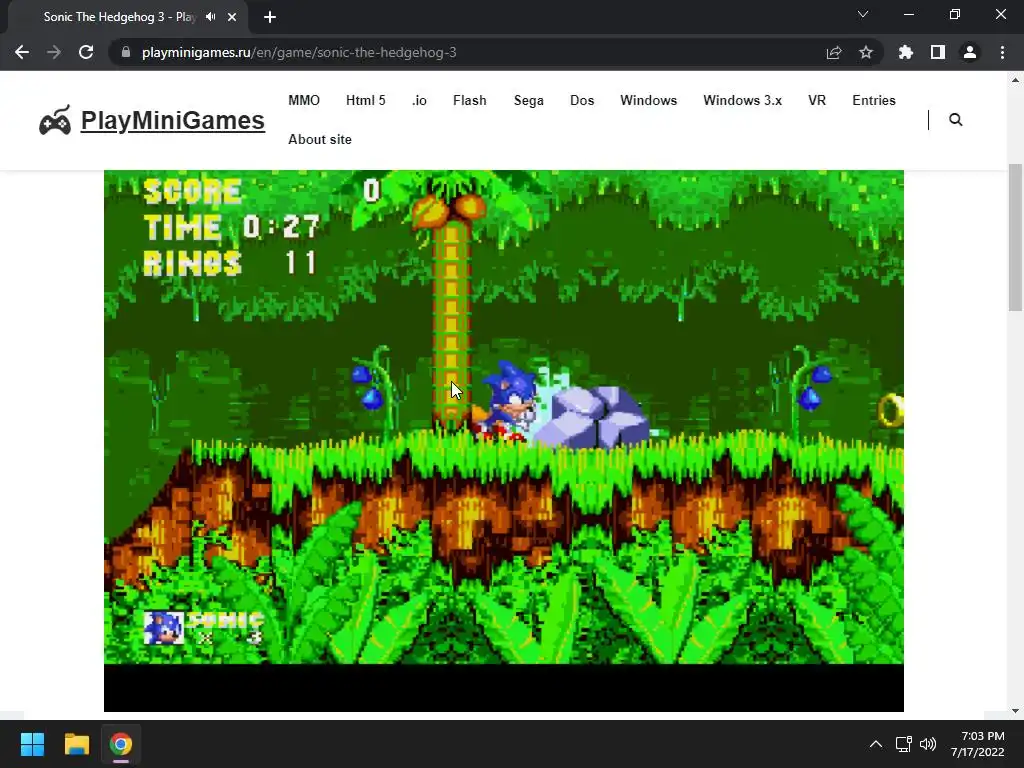This screenshot has width=1024, height=768.
Task: Click the scrollbar down arrow
Action: coord(1015,711)
